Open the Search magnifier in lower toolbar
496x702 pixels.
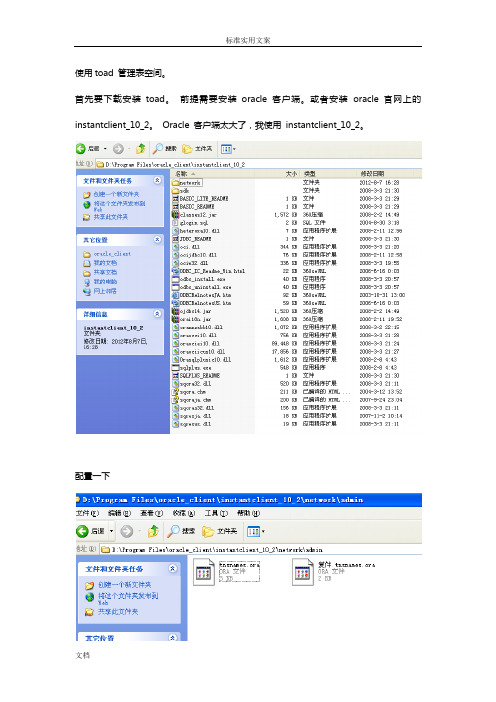(173, 531)
